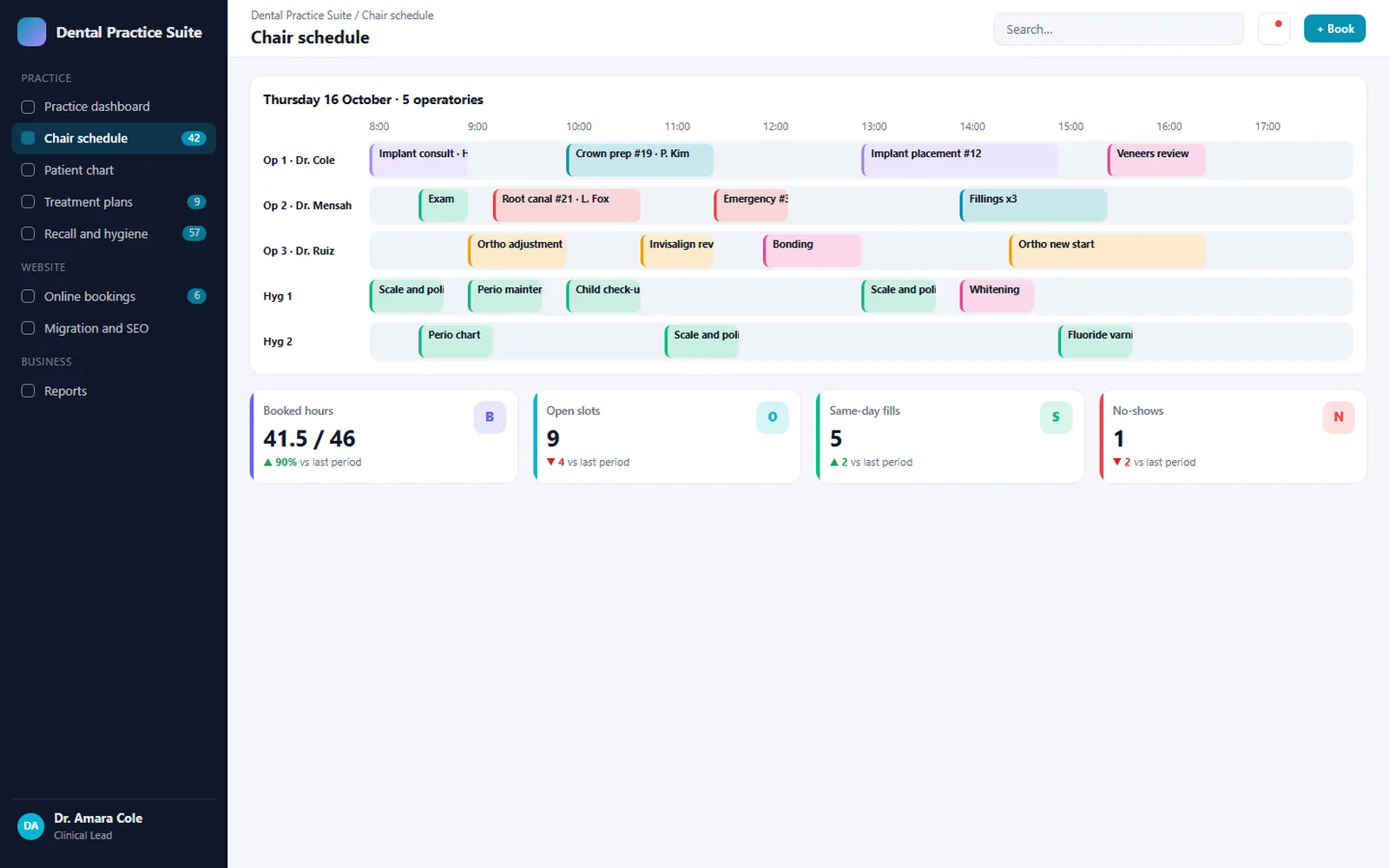Open the Perio chart appointment in Hyg 2

click(x=456, y=341)
